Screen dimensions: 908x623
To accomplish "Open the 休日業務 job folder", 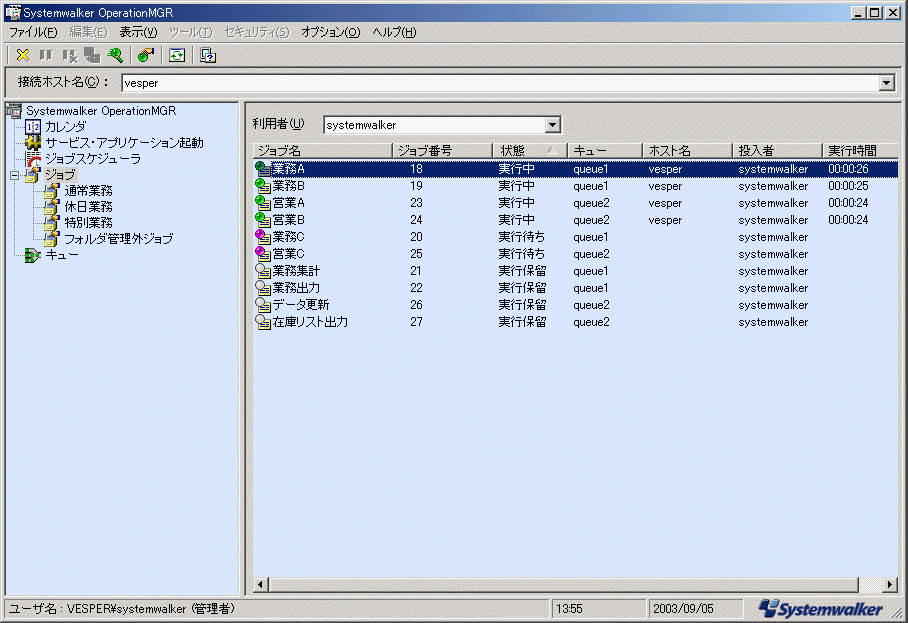I will click(x=88, y=207).
